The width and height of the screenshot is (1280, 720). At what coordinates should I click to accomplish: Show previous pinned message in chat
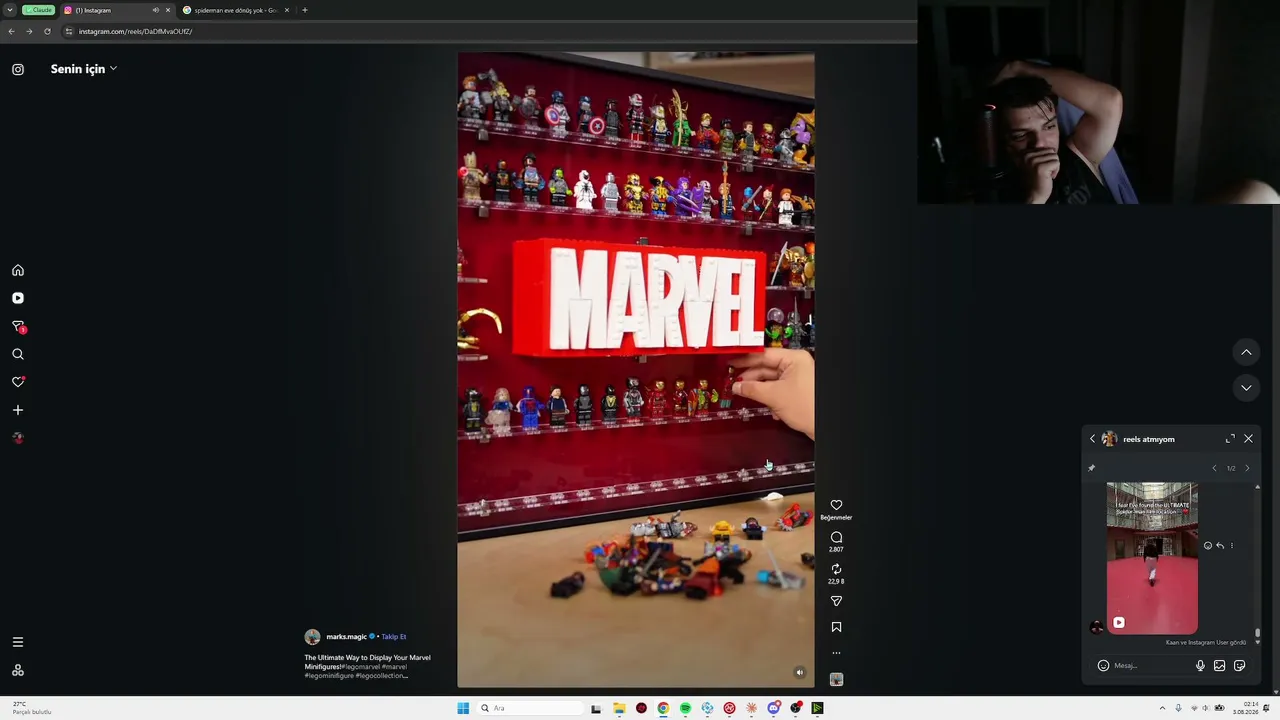click(1214, 468)
